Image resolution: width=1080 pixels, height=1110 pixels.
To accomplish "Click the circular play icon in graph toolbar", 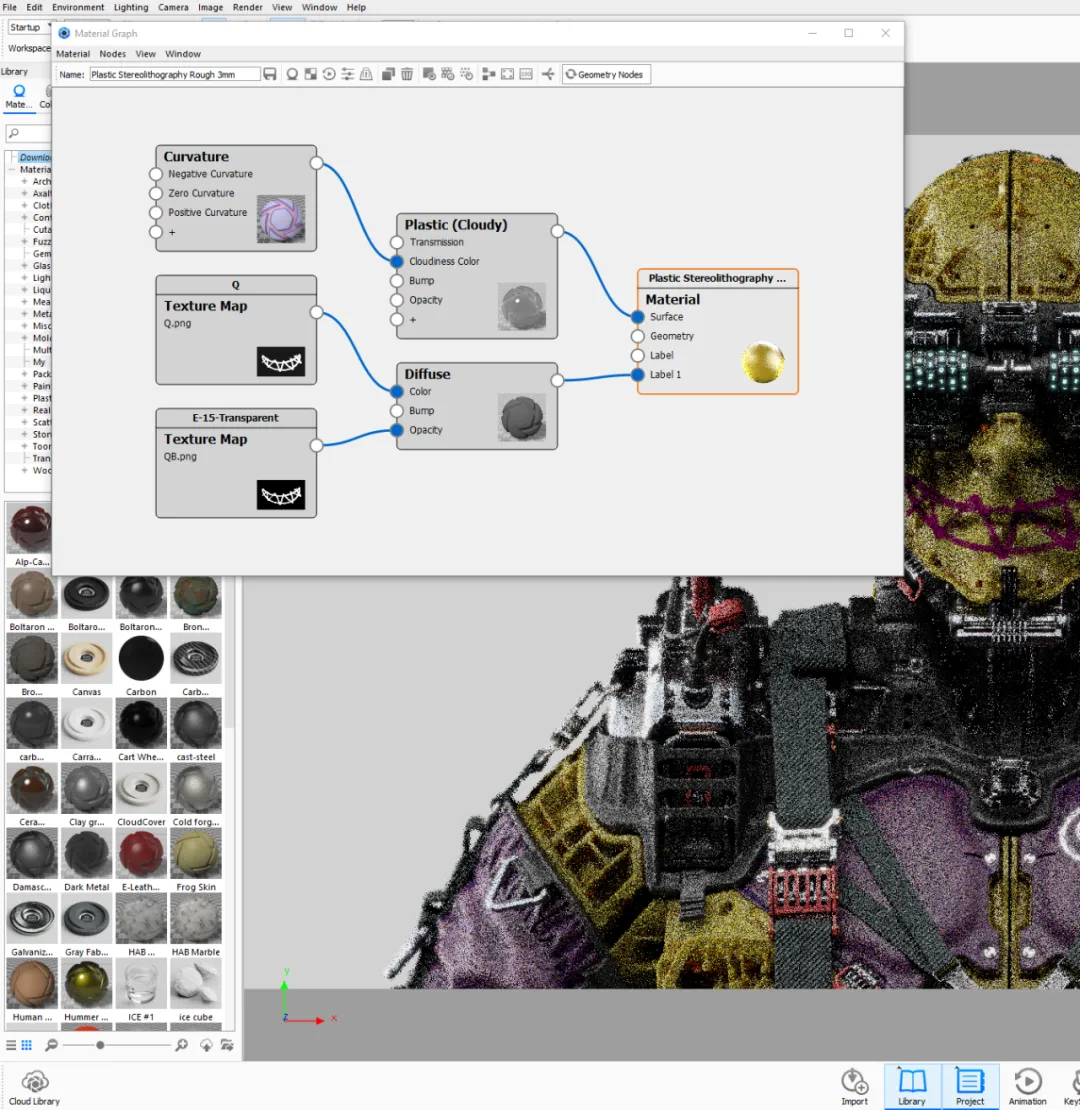I will (329, 74).
